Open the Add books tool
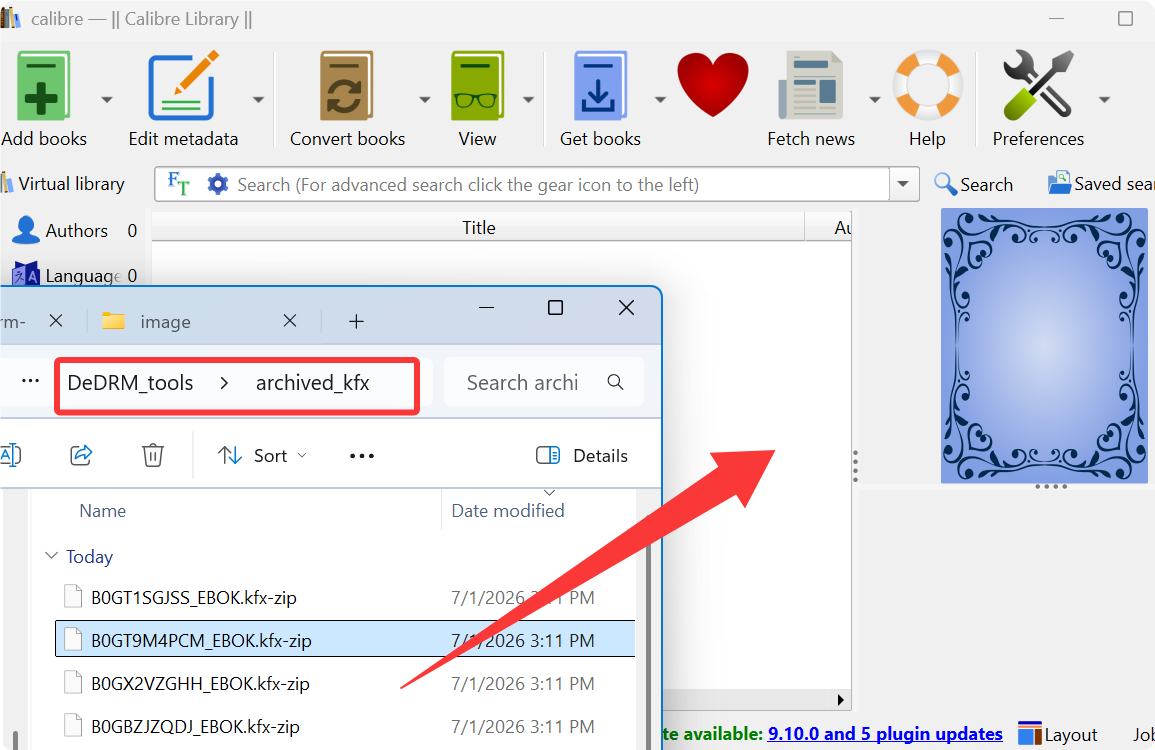This screenshot has width=1155, height=750. pyautogui.click(x=43, y=98)
